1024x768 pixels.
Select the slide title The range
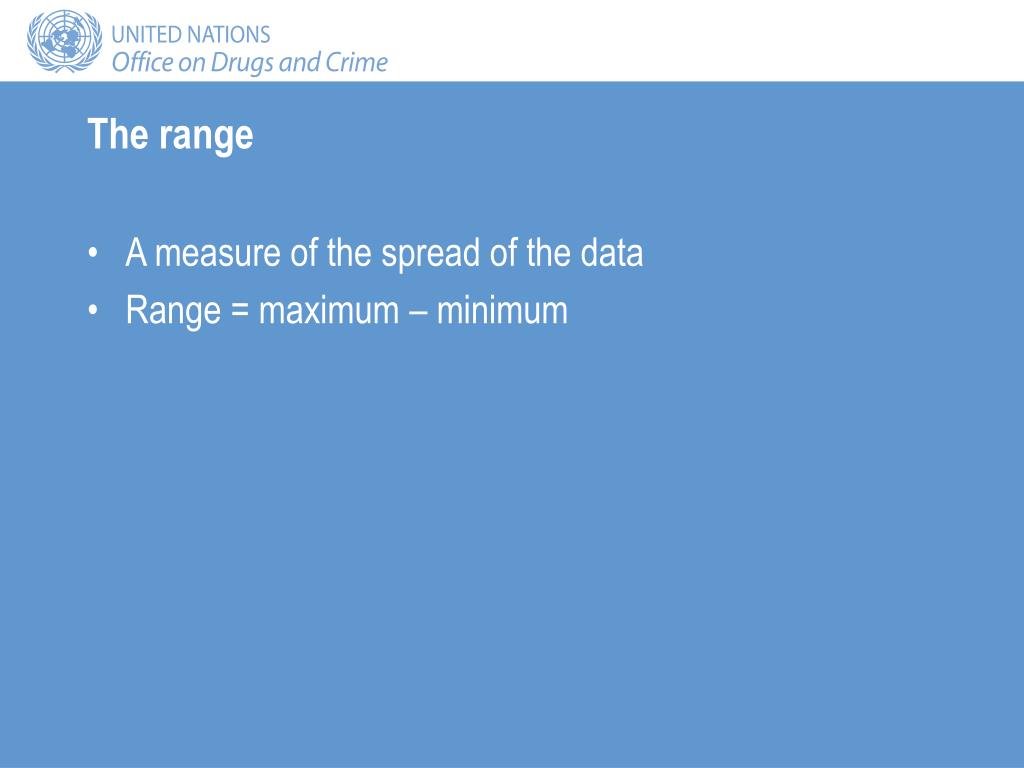pyautogui.click(x=170, y=135)
